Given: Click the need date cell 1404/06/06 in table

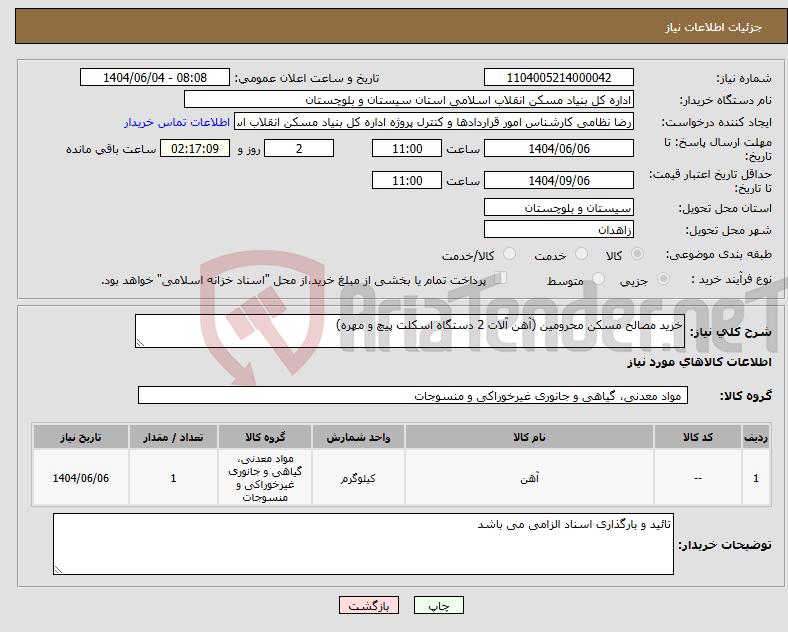Looking at the screenshot, I should coord(81,478).
